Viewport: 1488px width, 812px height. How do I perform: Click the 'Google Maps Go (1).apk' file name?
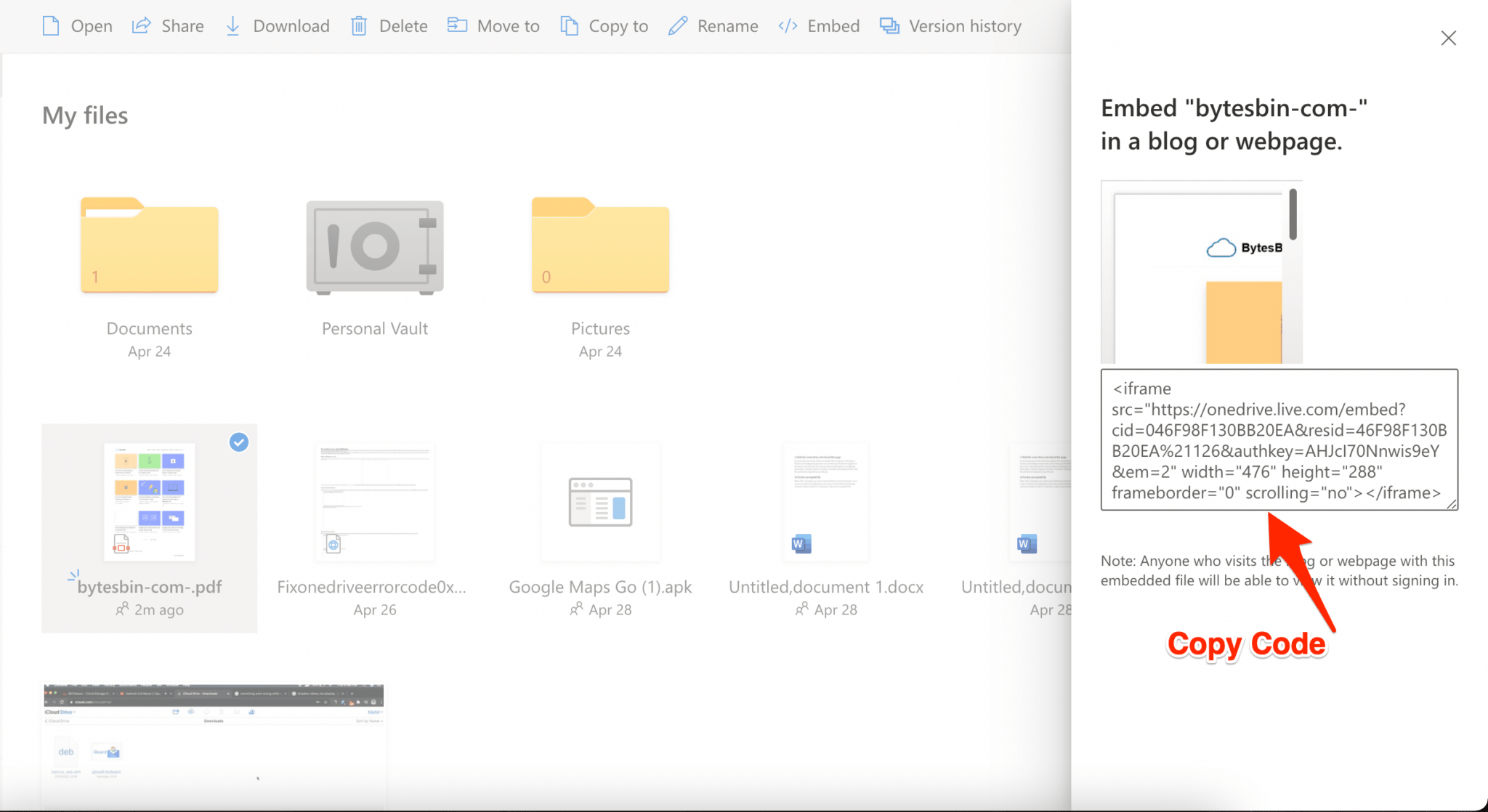(x=600, y=587)
